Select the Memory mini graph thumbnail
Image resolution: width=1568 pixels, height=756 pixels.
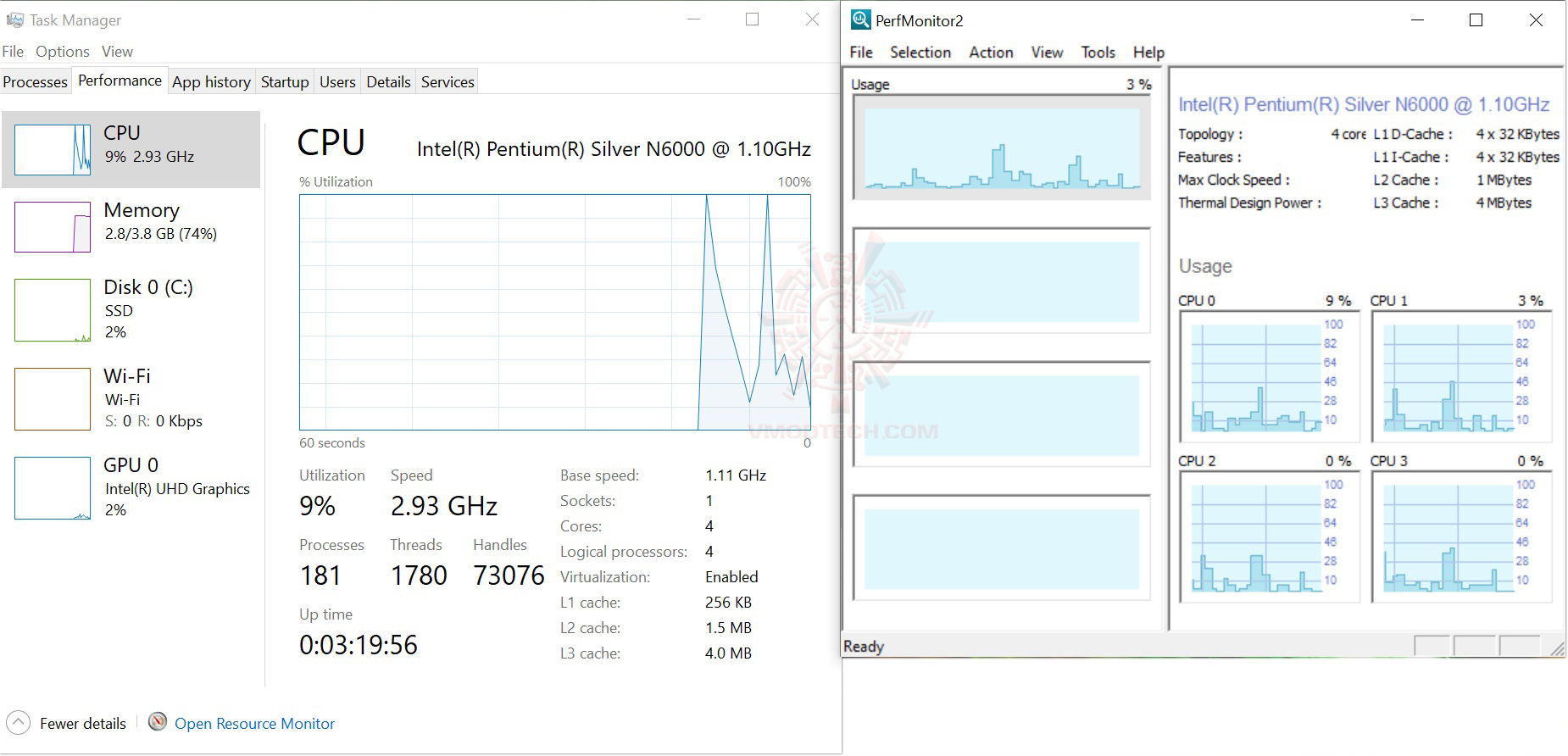(x=53, y=227)
